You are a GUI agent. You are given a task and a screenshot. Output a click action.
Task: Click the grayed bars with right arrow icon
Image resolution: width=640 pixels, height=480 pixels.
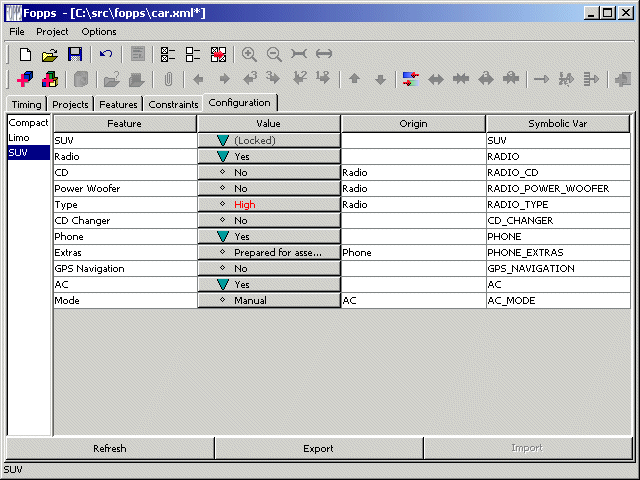(591, 79)
